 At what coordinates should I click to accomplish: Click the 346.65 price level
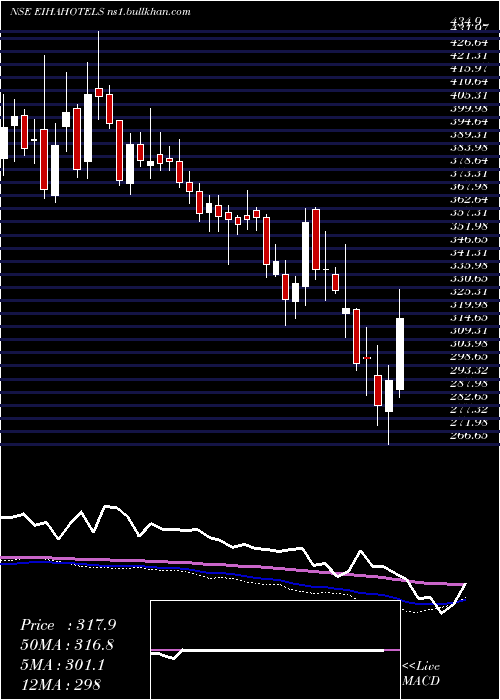[467, 239]
